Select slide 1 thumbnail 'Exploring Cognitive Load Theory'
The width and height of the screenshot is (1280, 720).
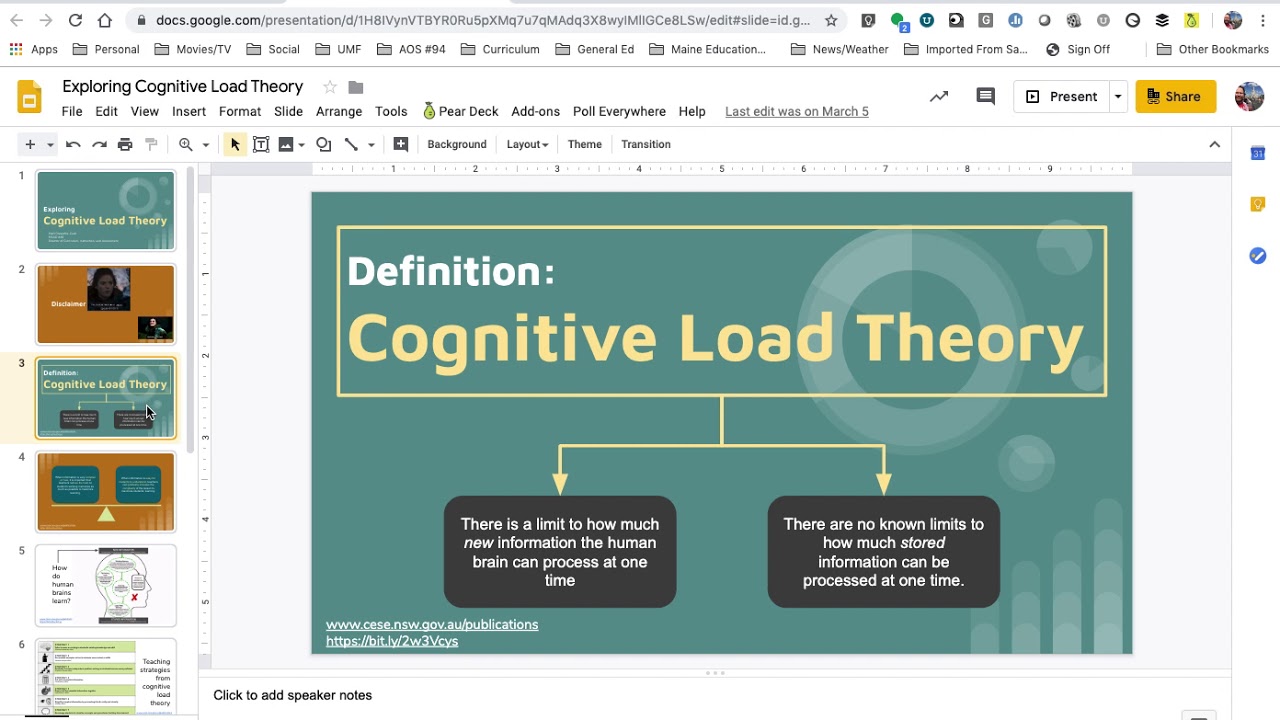click(106, 211)
